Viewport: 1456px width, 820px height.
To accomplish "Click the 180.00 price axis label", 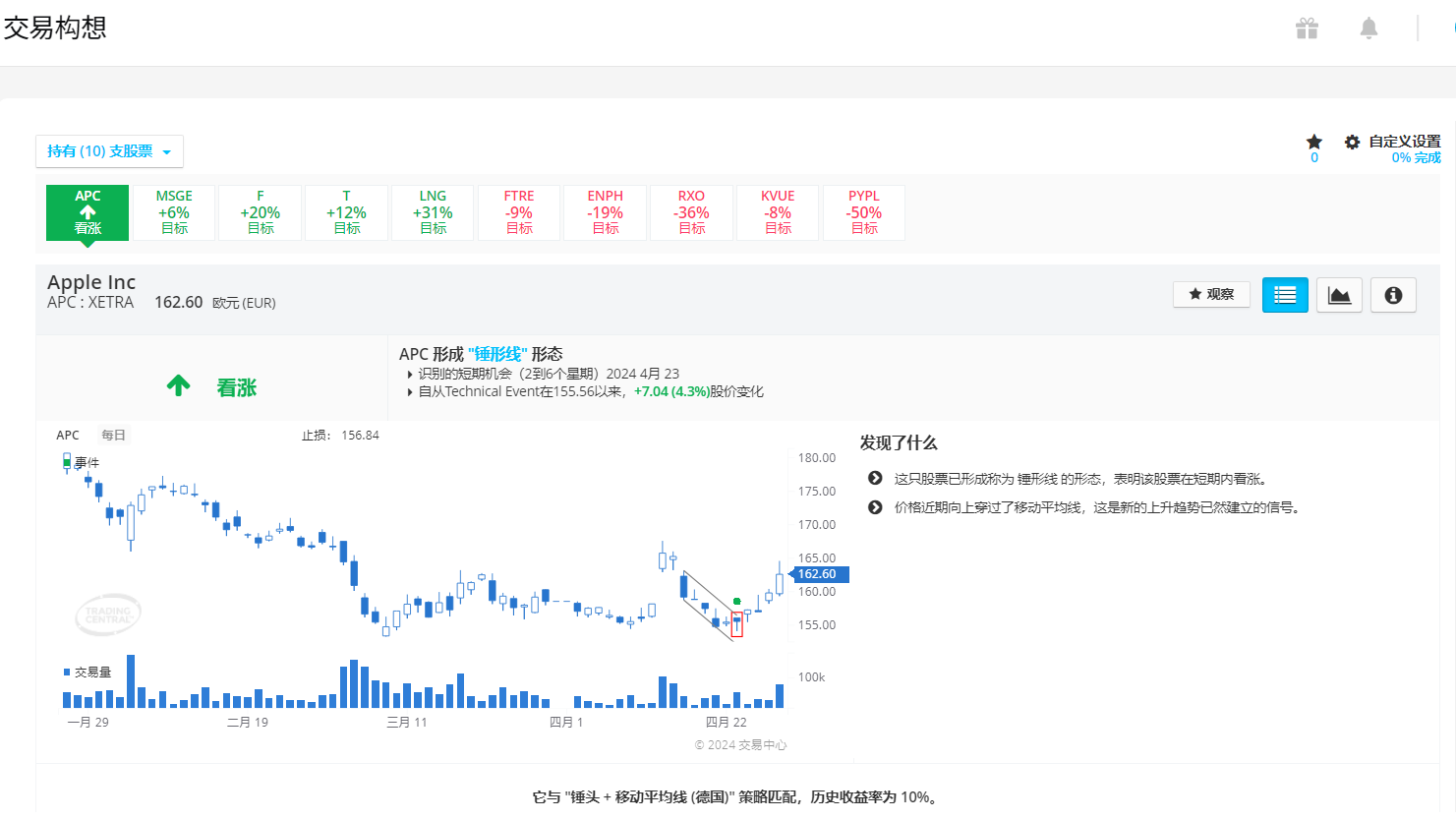I will coord(817,458).
